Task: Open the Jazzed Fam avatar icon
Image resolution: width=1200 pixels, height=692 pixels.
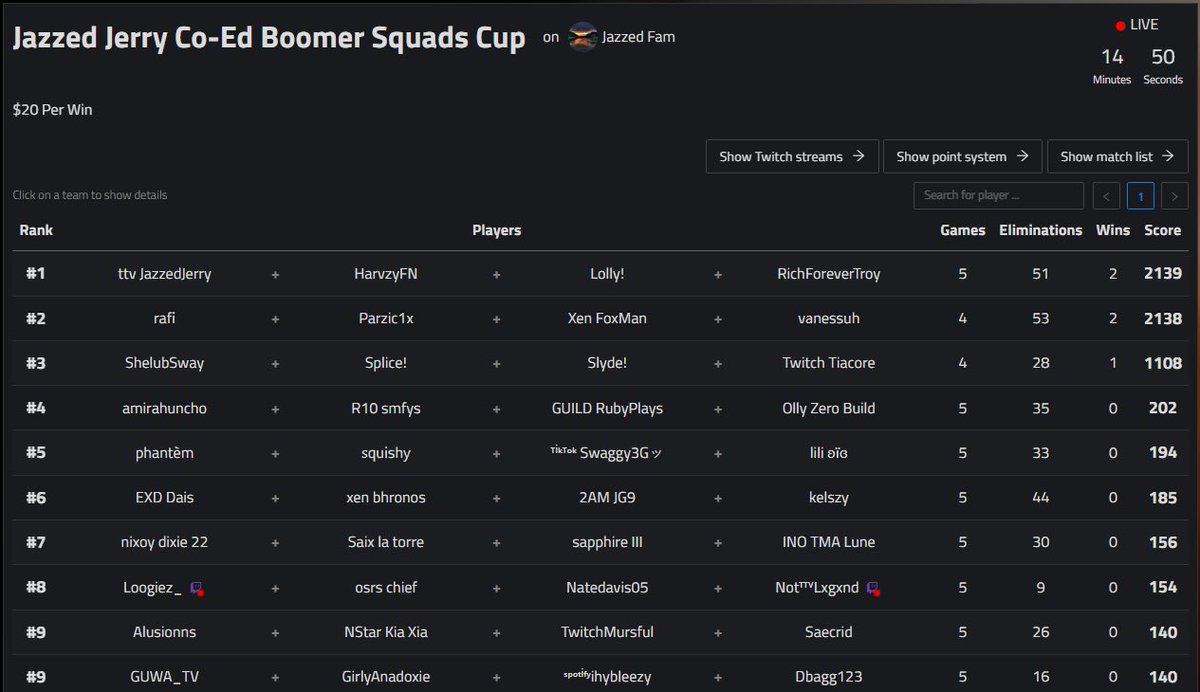Action: tap(583, 38)
